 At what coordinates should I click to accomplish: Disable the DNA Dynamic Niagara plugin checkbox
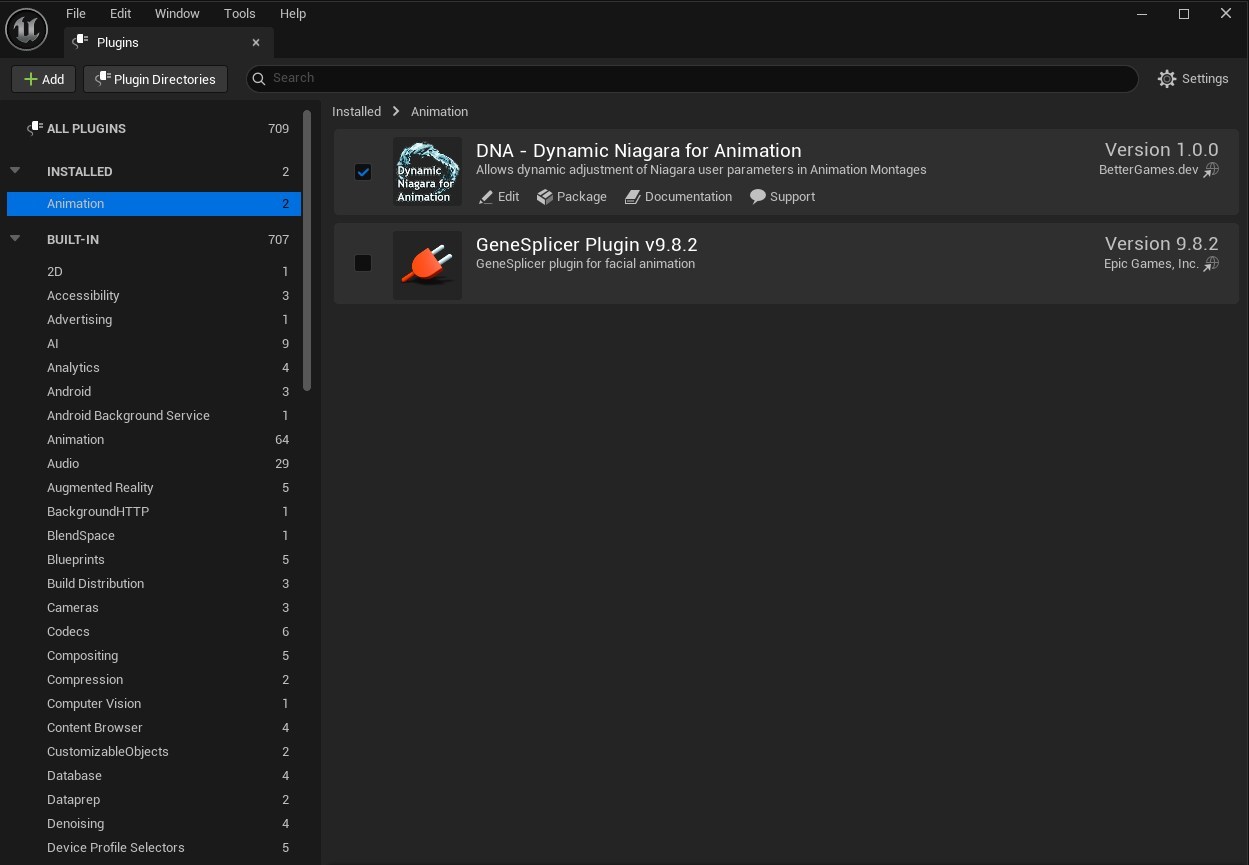(x=363, y=172)
